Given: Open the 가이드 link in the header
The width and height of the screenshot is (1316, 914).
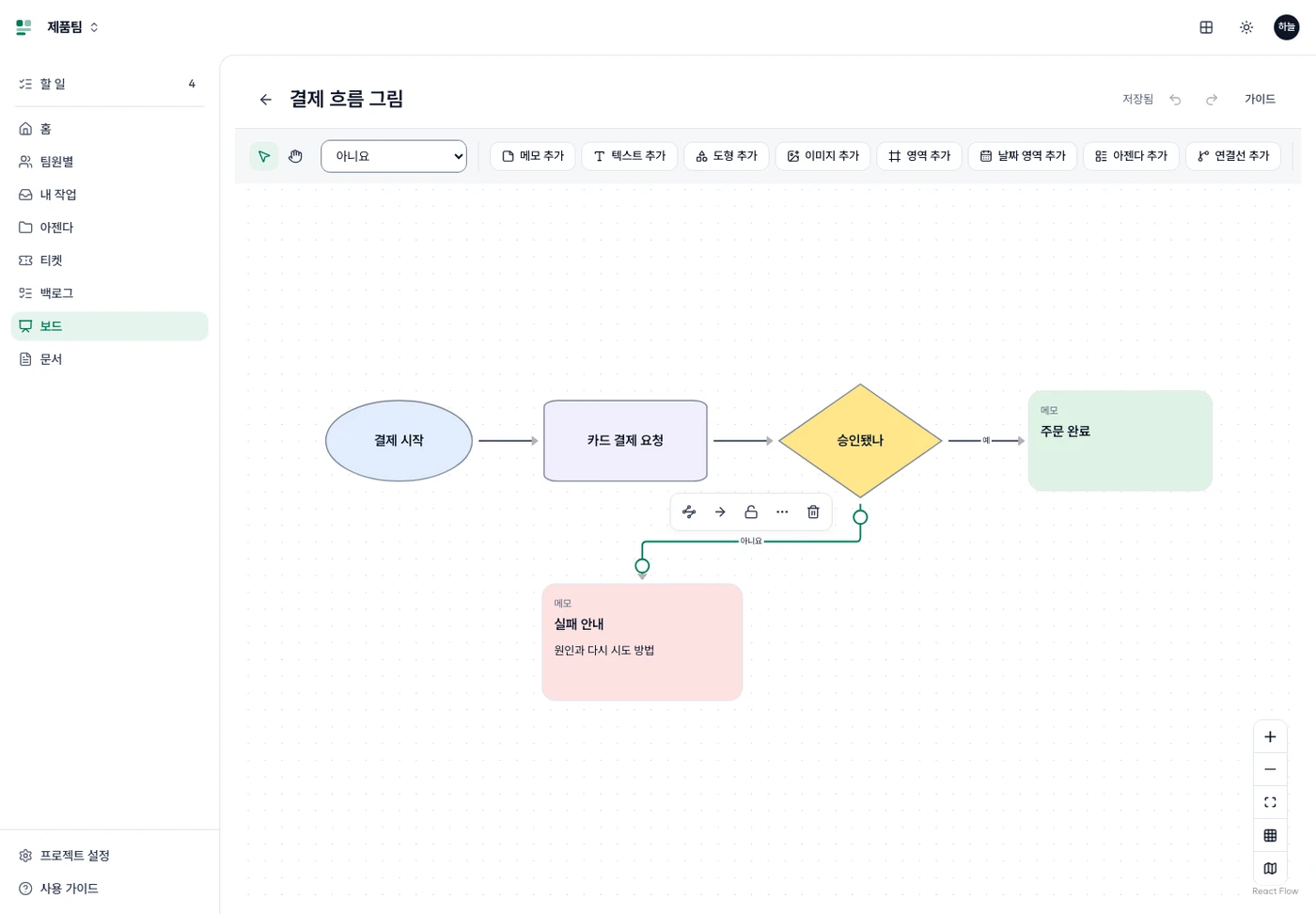Looking at the screenshot, I should 1260,100.
